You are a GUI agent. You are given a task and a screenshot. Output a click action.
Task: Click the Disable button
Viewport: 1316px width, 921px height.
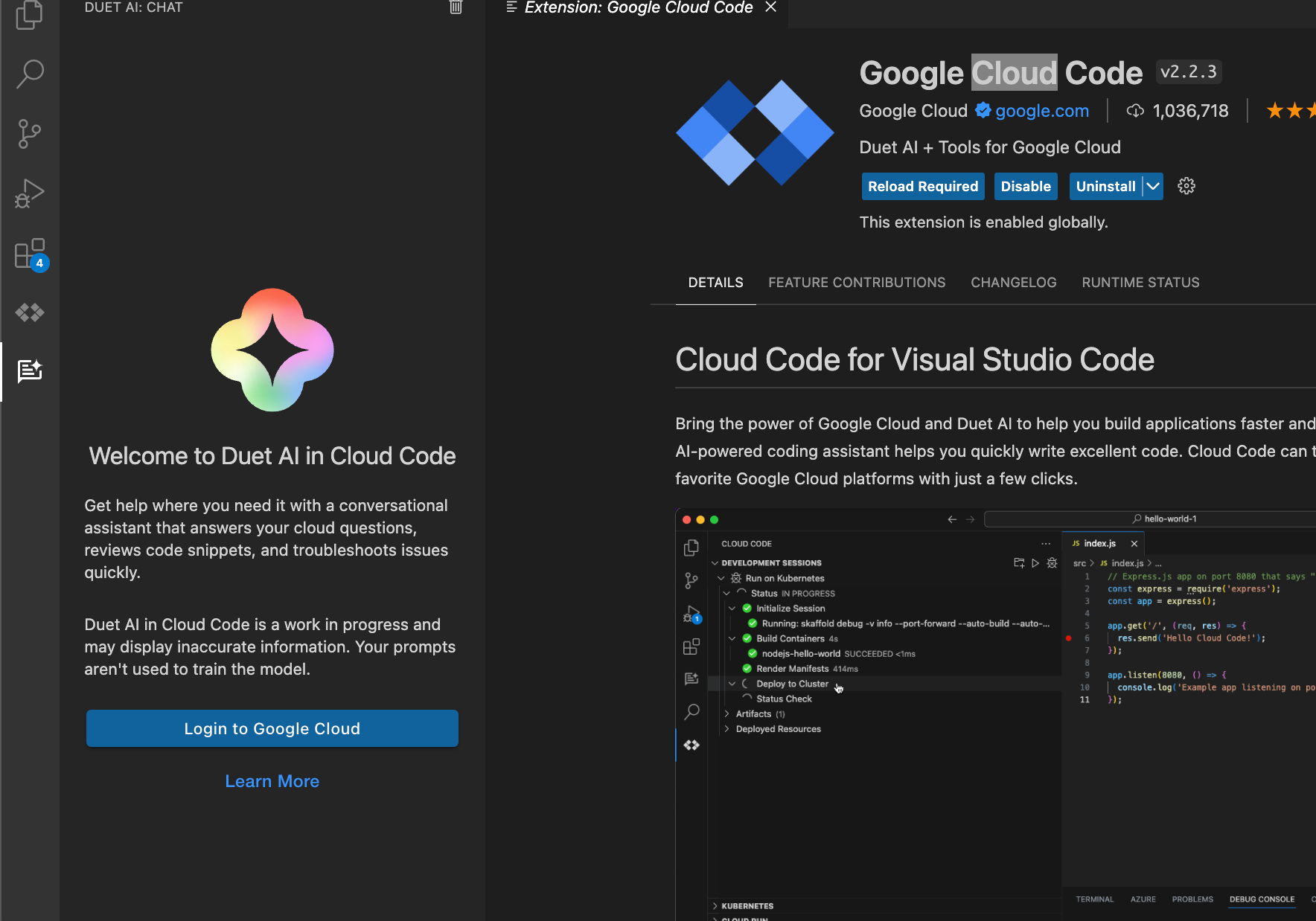coord(1025,186)
